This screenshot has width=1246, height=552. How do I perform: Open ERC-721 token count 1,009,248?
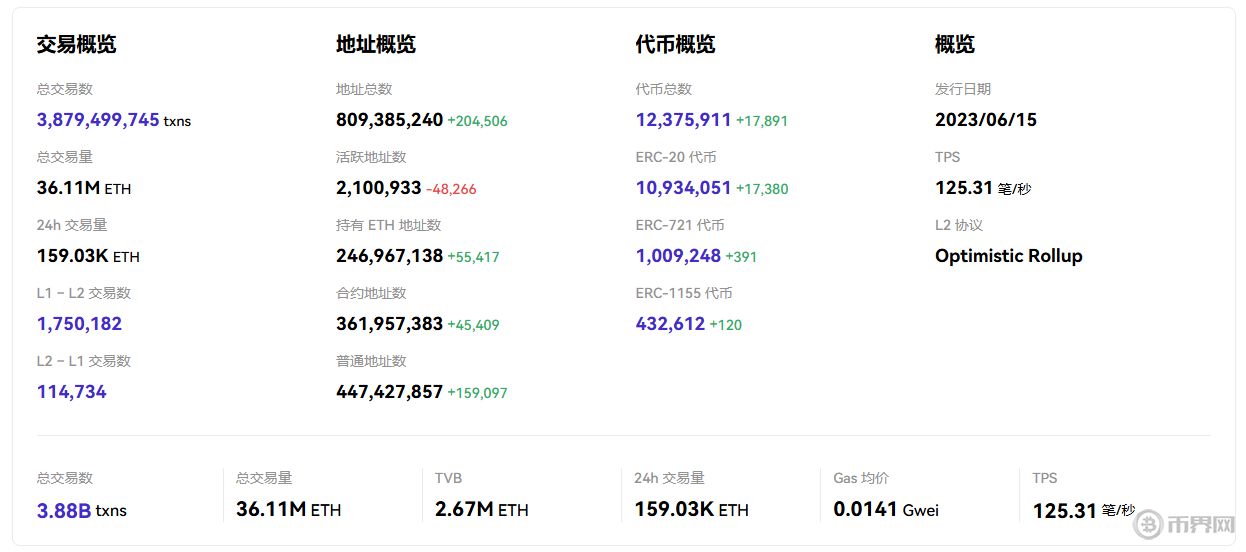(x=678, y=256)
